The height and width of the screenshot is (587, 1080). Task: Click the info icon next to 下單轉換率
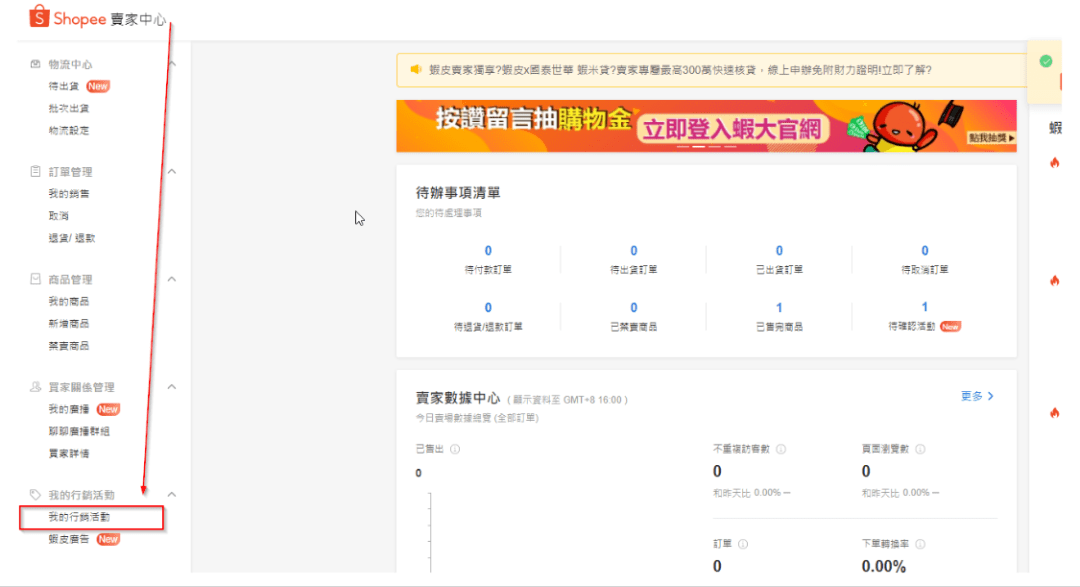tap(920, 544)
